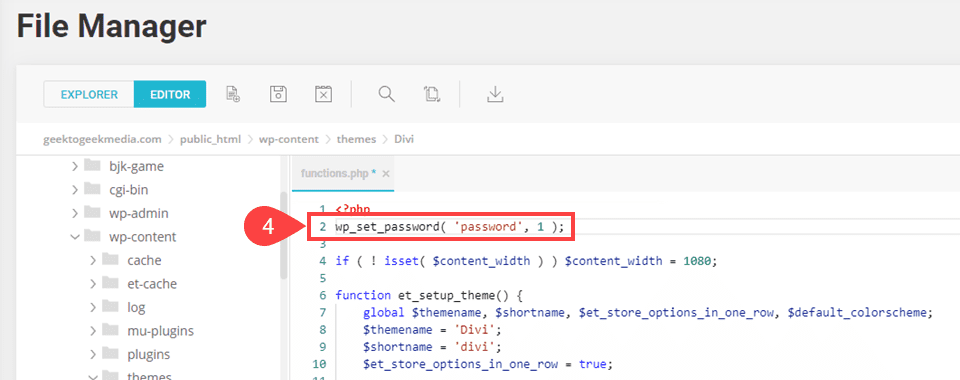Click the download arrow icon
This screenshot has height=380, width=960.
pyautogui.click(x=495, y=94)
